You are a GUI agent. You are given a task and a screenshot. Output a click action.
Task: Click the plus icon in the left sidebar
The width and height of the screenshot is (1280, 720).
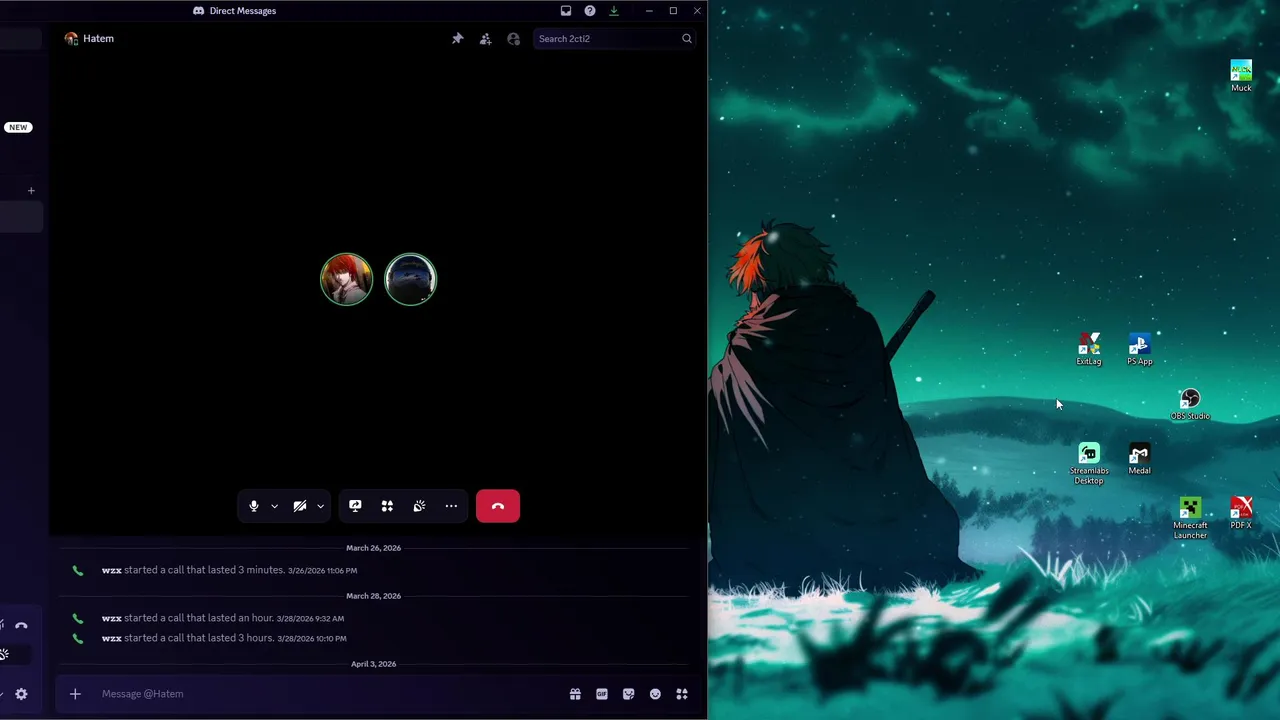[31, 190]
